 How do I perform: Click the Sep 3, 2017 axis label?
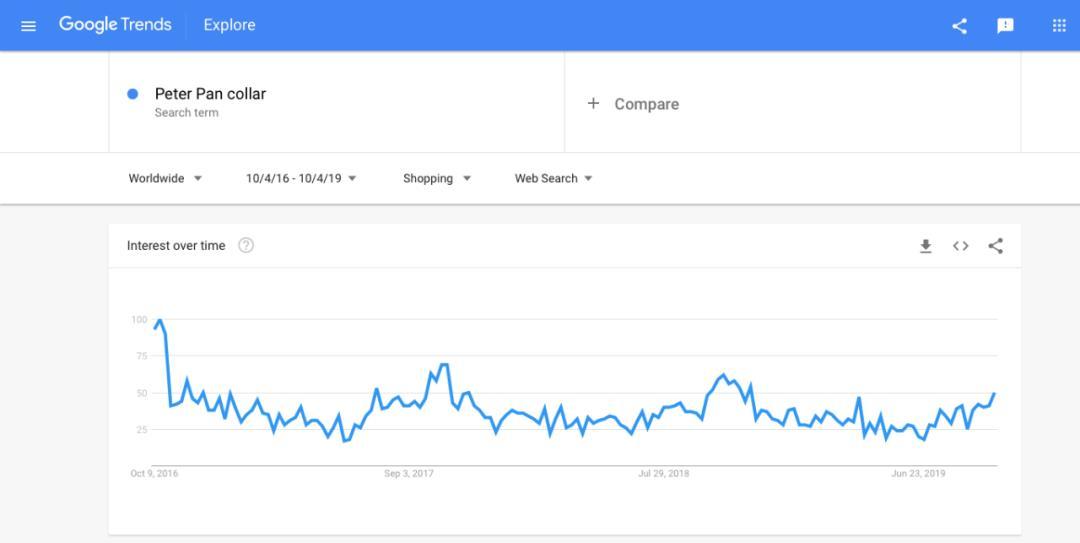click(409, 473)
